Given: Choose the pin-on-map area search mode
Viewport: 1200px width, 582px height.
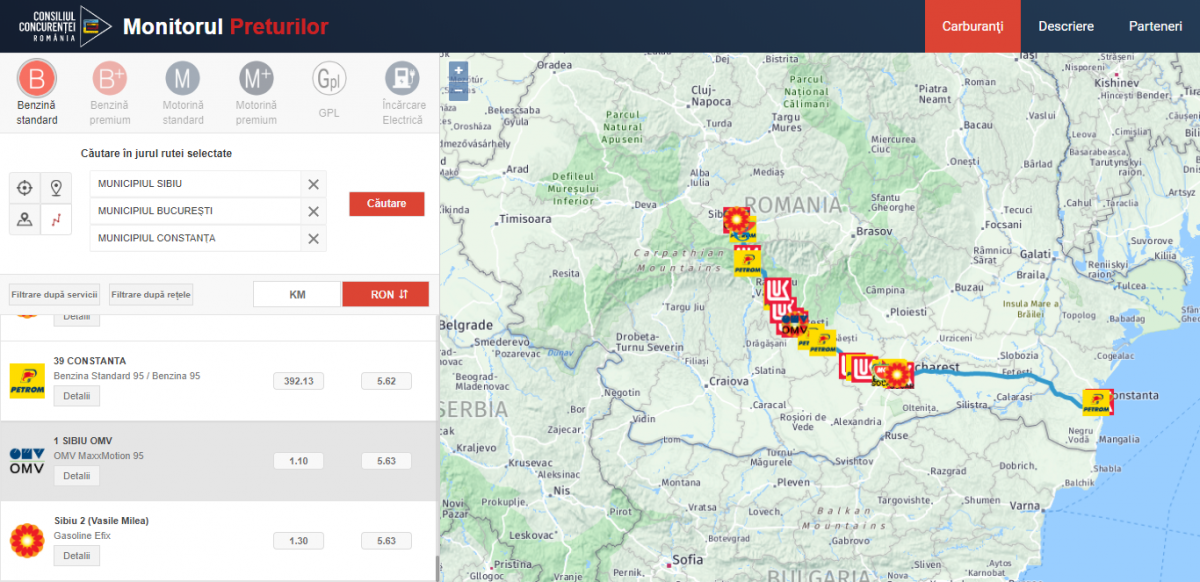Looking at the screenshot, I should (x=25, y=219).
